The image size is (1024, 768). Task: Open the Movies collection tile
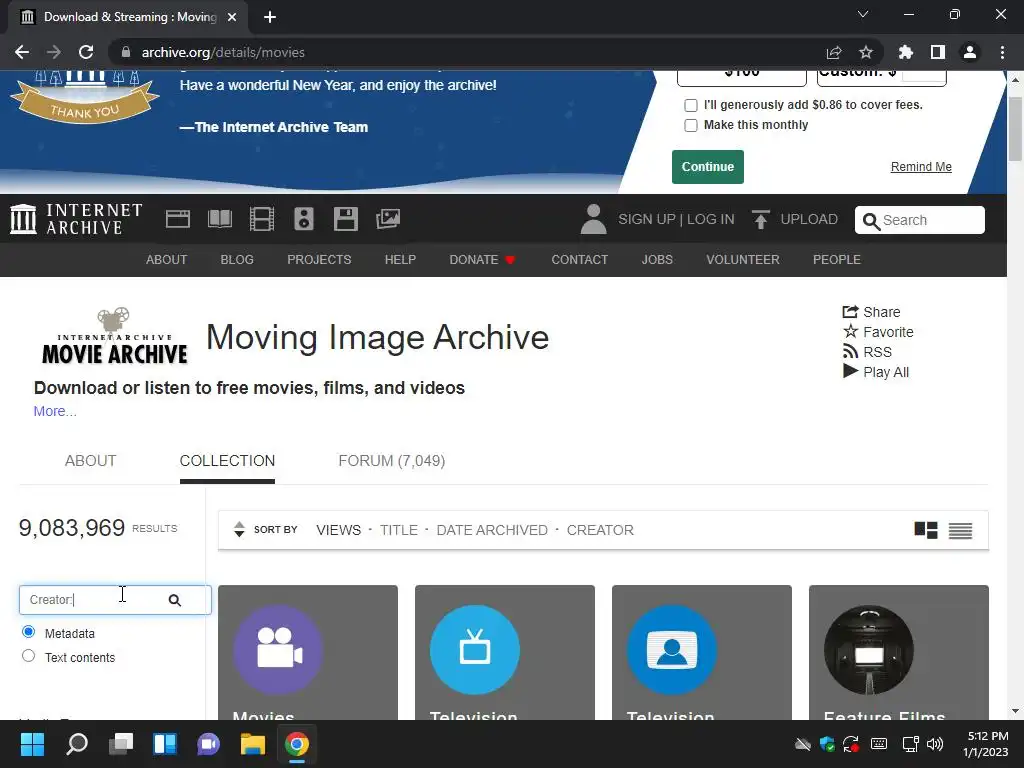(308, 652)
